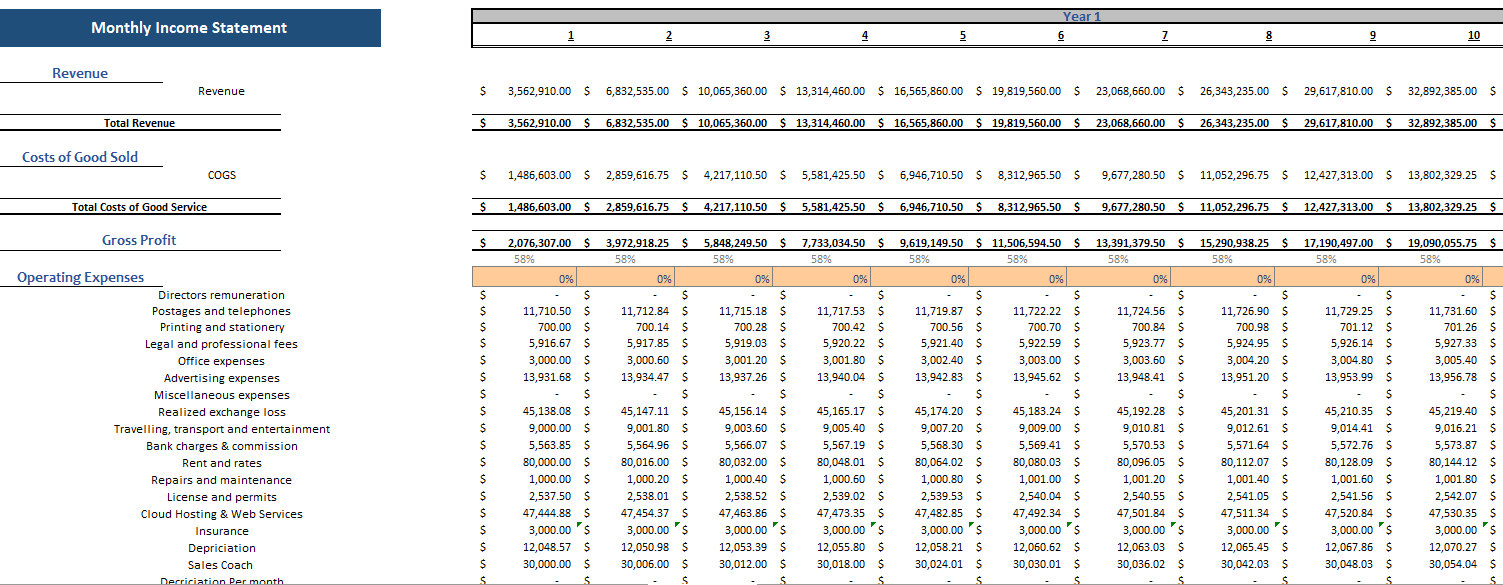1503x585 pixels.
Task: Click the Directors remuneration row label
Action: coord(221,294)
